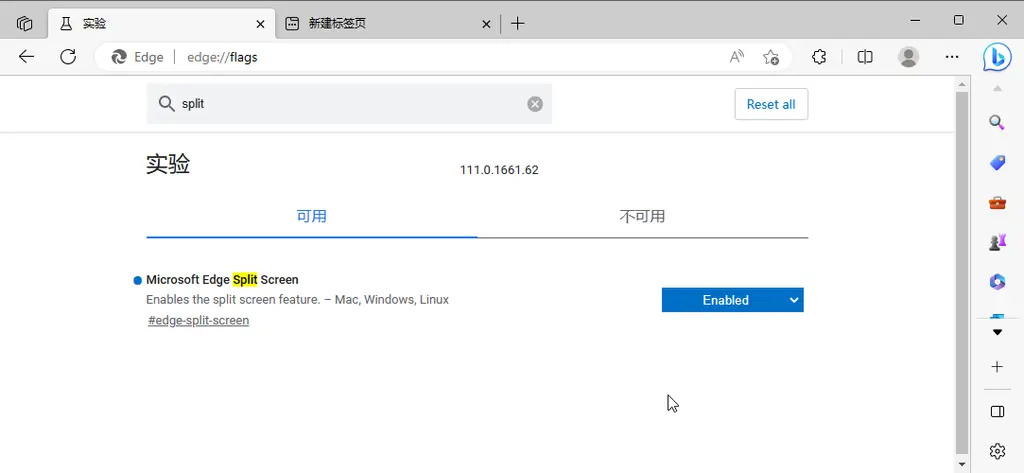The height and width of the screenshot is (473, 1024).
Task: Open the Extensions puzzle icon
Action: tap(819, 57)
